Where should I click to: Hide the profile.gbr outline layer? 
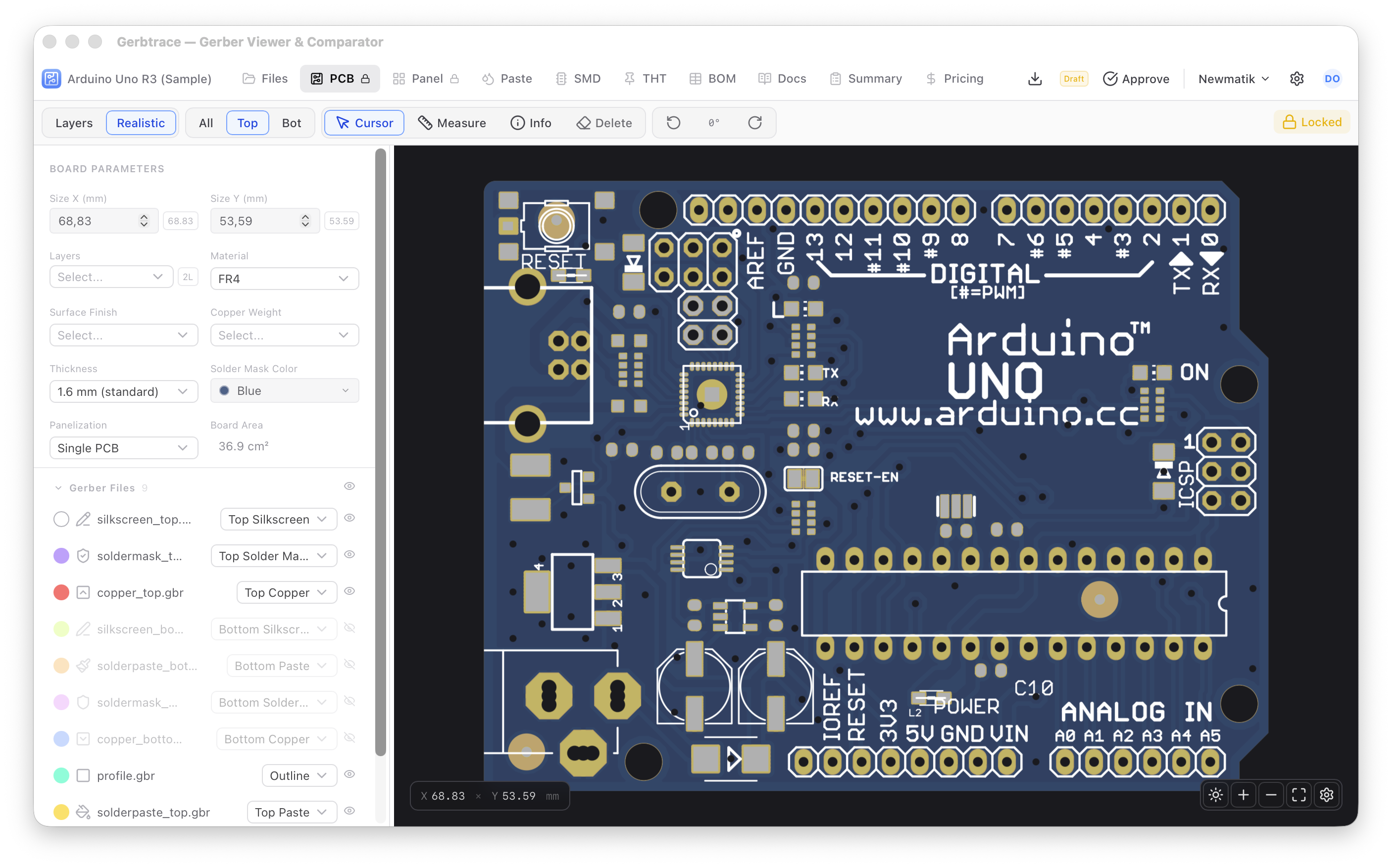tap(349, 774)
